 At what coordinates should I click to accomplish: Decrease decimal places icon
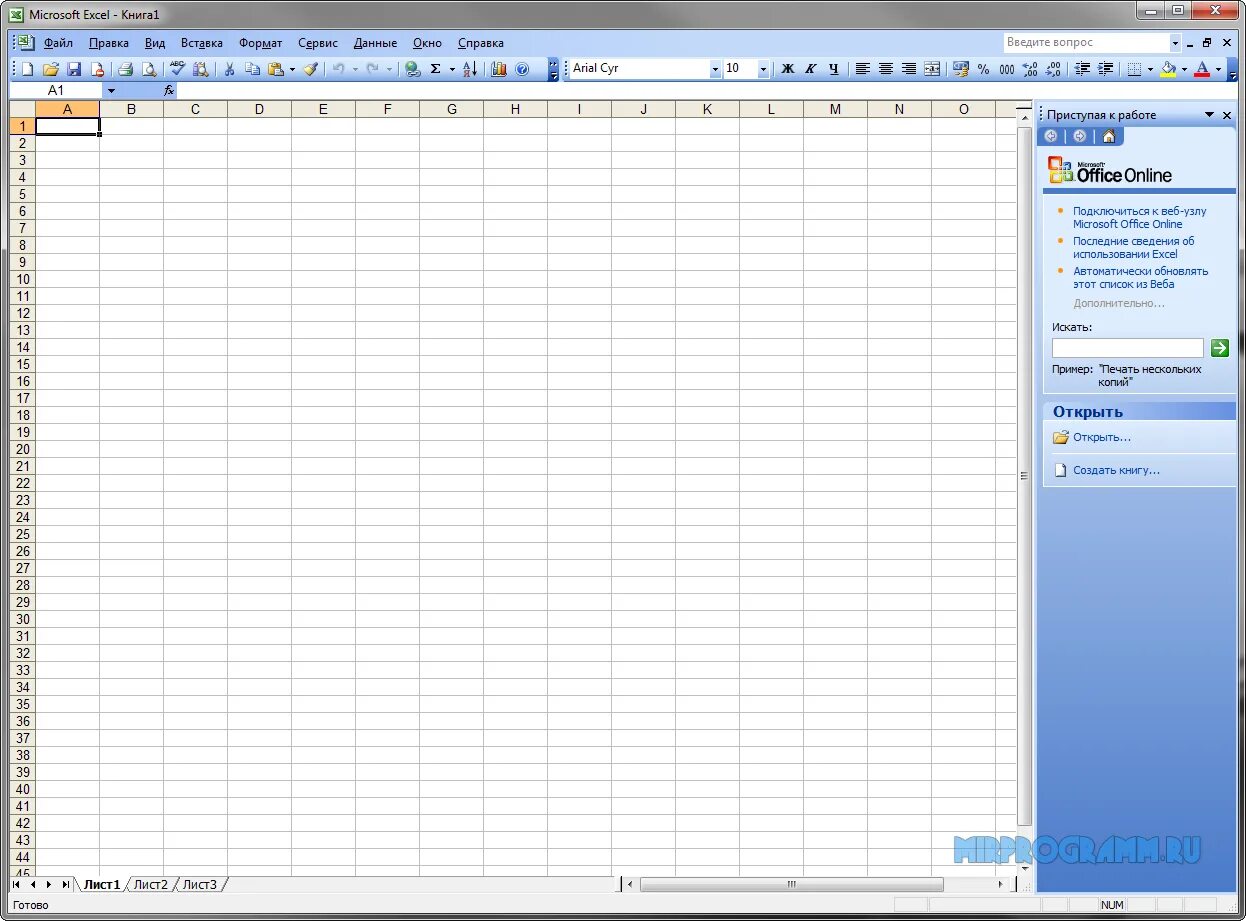tap(1054, 69)
